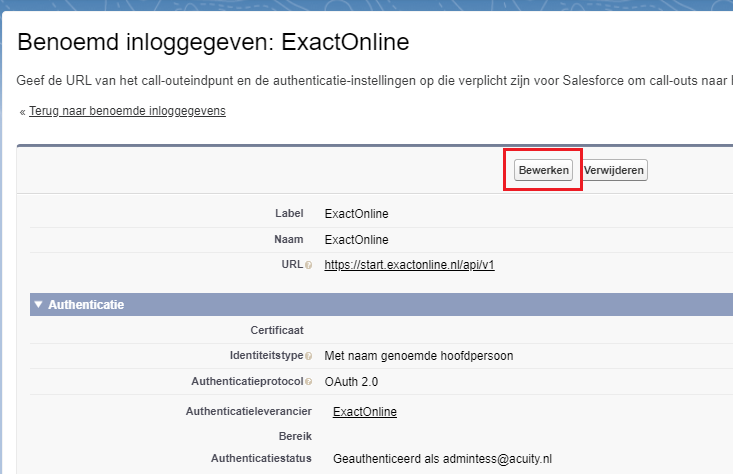Open the ExactOnline Authenticatieleverancier link

click(365, 411)
